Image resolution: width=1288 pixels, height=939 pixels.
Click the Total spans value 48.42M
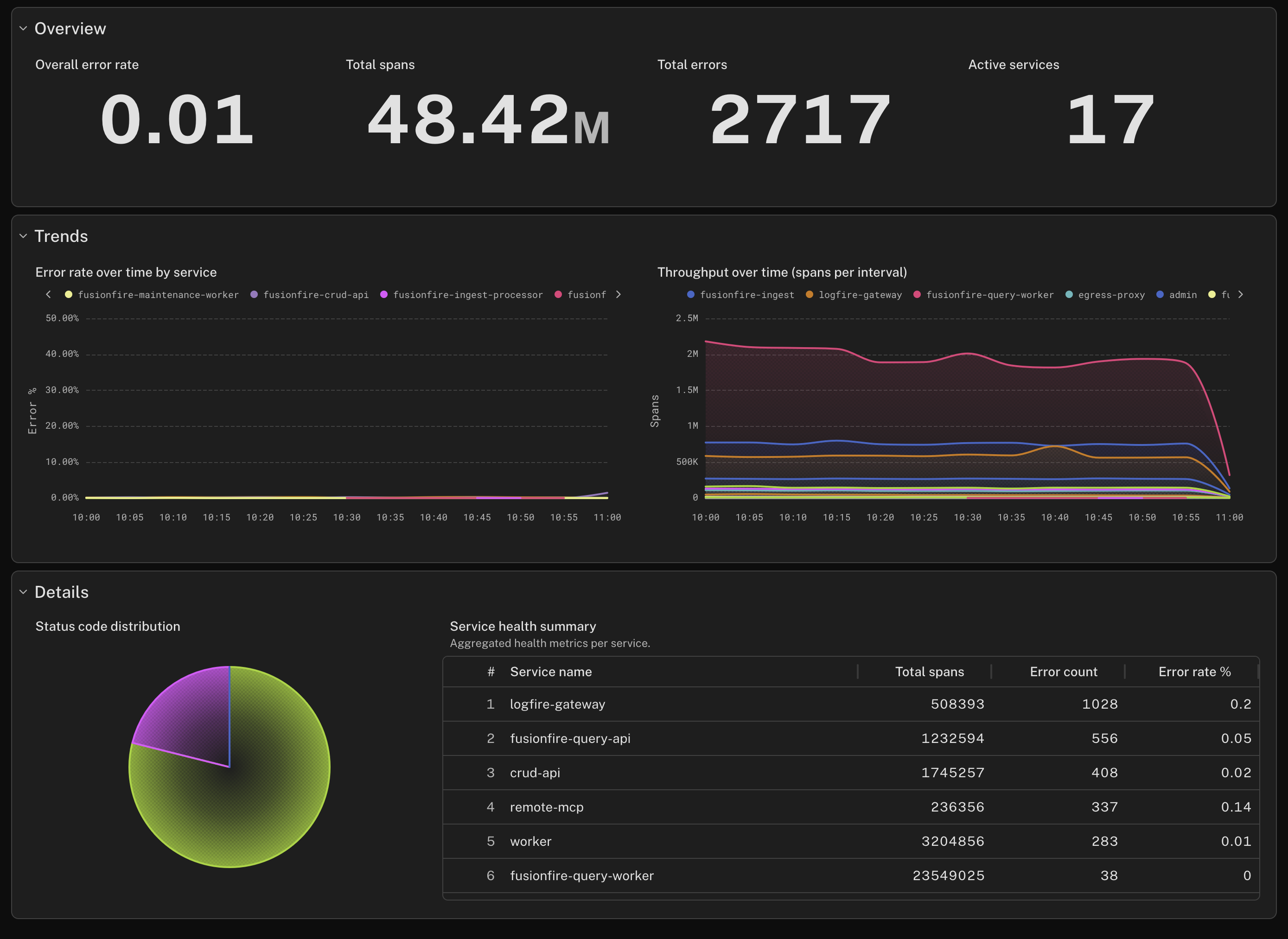tap(489, 120)
